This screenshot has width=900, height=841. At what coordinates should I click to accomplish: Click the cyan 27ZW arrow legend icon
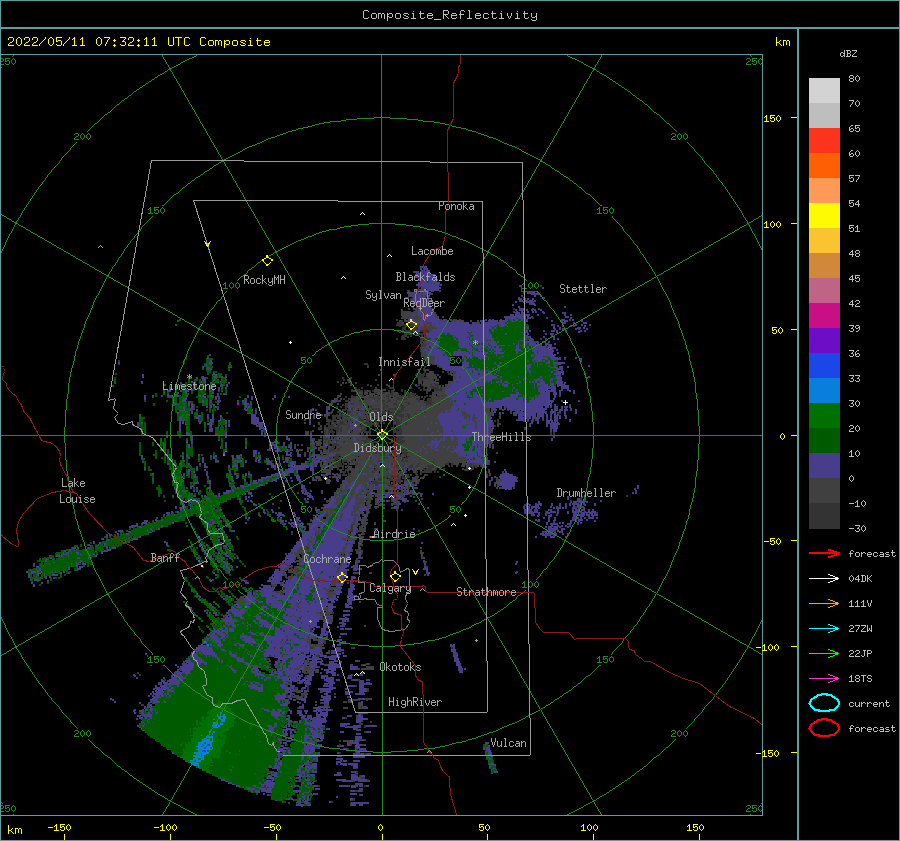tap(824, 629)
